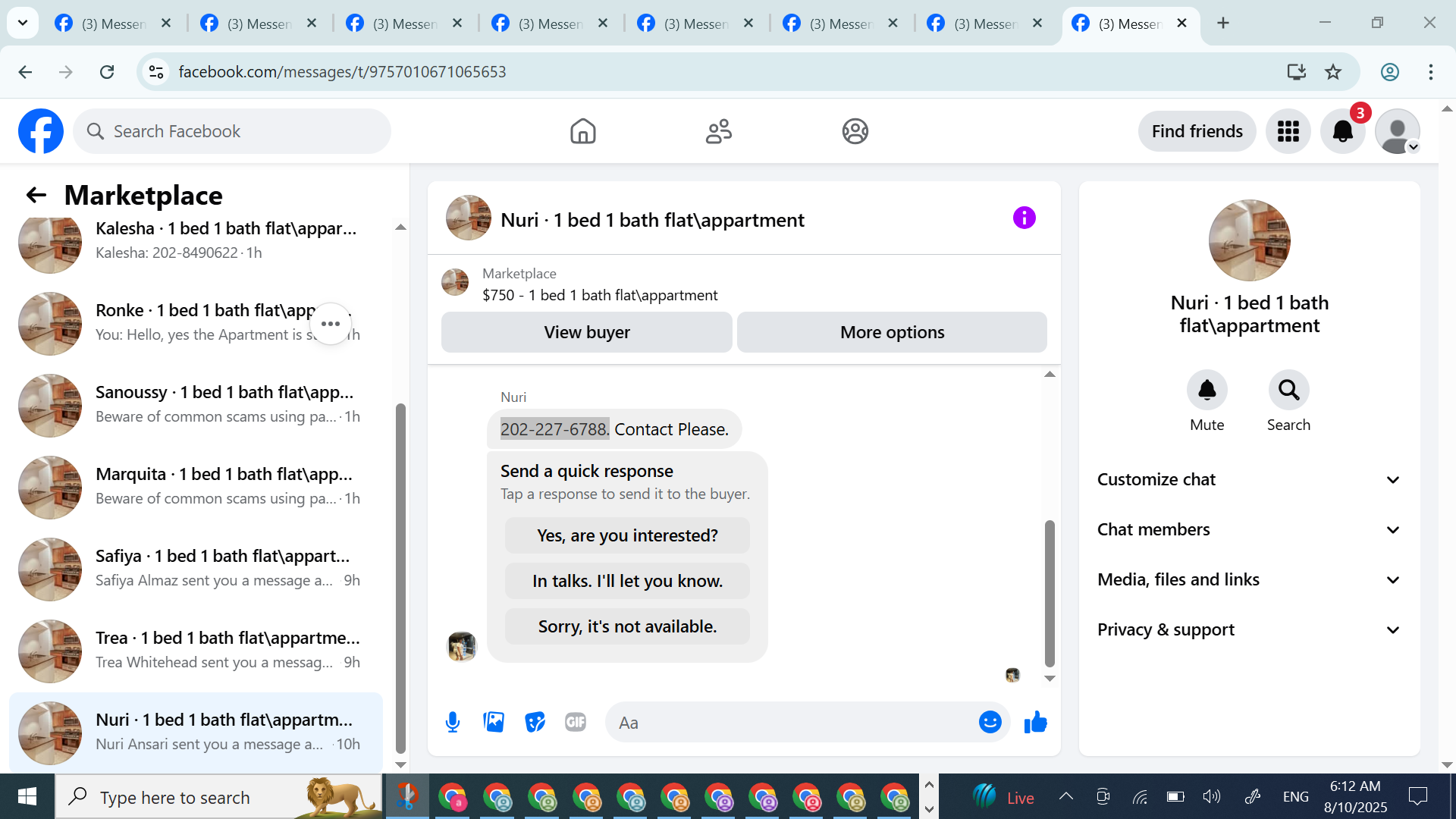
Task: Search inside the conversation
Action: 1288,391
